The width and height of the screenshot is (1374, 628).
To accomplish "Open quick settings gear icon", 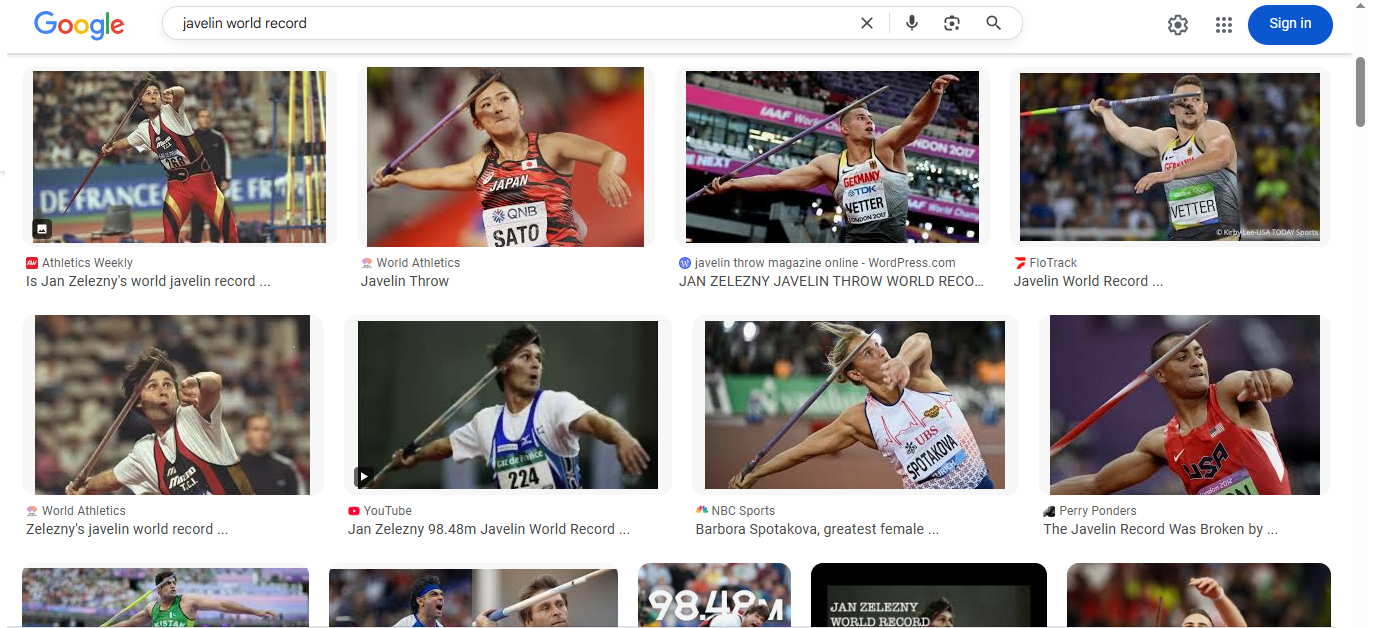I will [1178, 25].
